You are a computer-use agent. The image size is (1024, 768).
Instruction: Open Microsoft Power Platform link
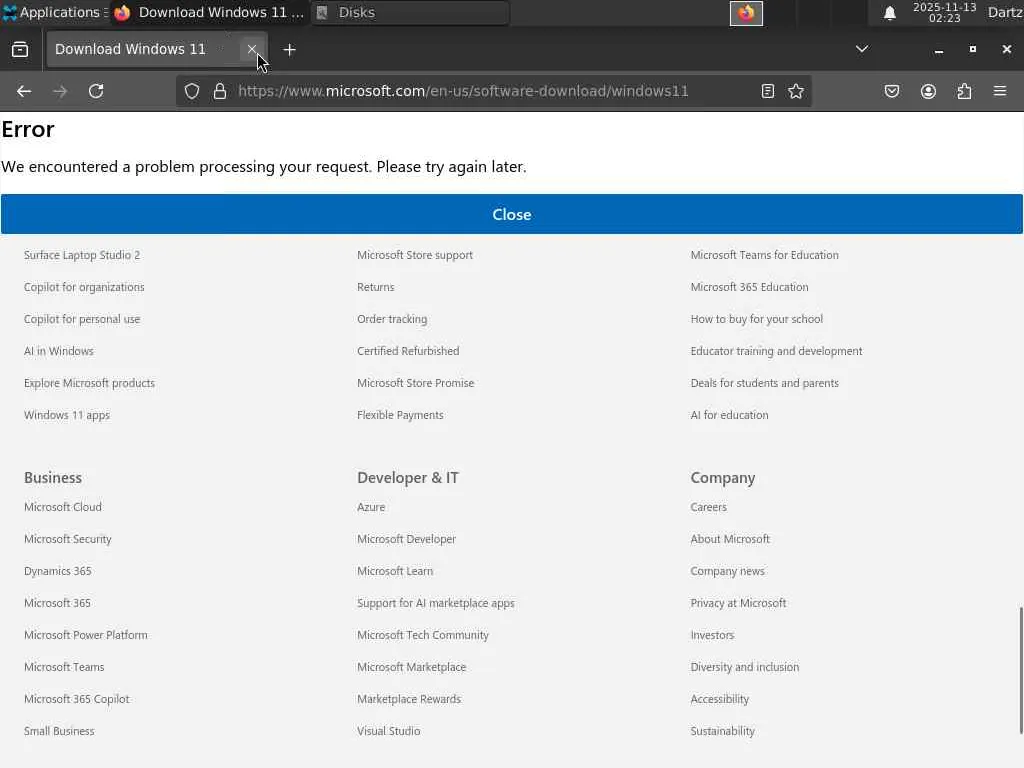click(86, 635)
